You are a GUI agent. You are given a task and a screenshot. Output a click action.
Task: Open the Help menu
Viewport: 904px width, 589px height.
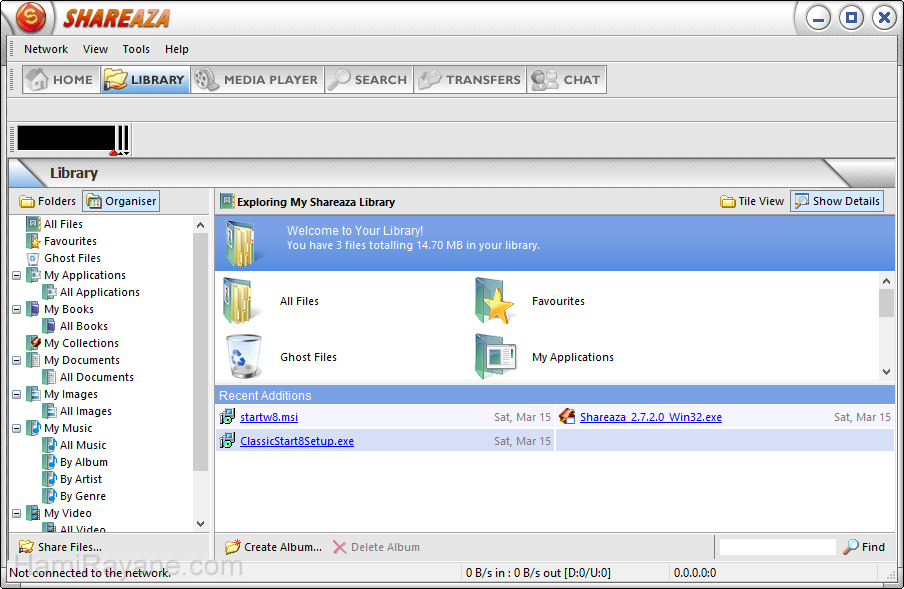tap(176, 49)
